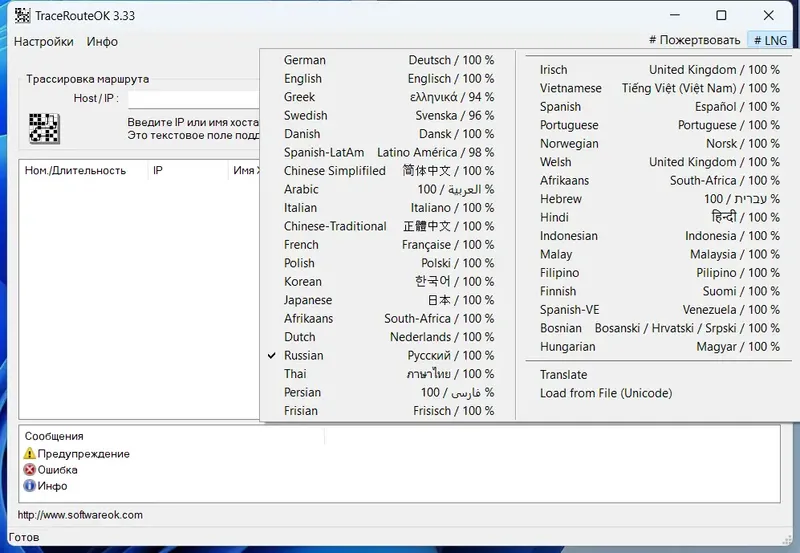Select Spanish-LatAm language
This screenshot has width=800, height=553.
388,152
